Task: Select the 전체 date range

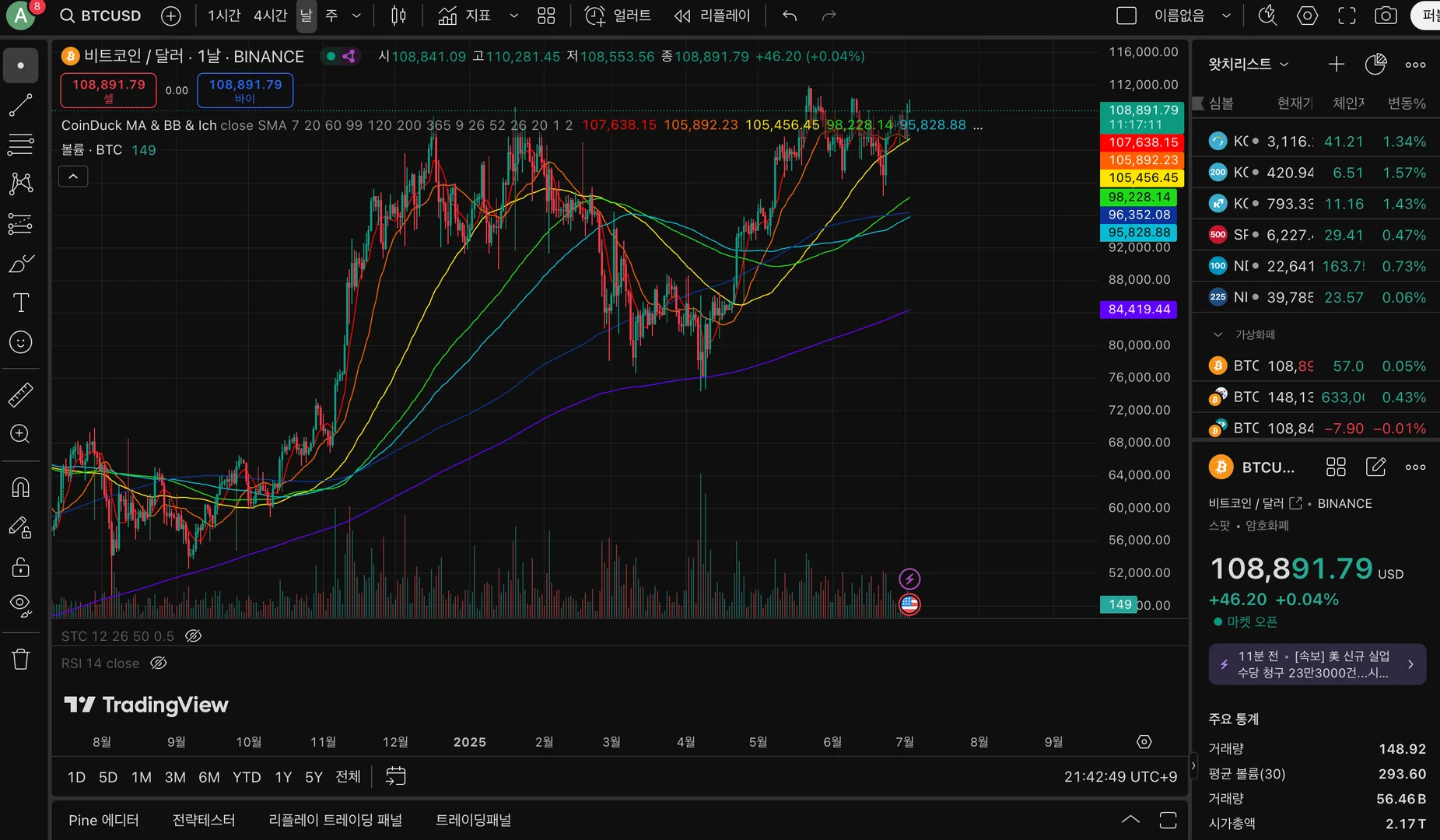Action: (x=348, y=777)
